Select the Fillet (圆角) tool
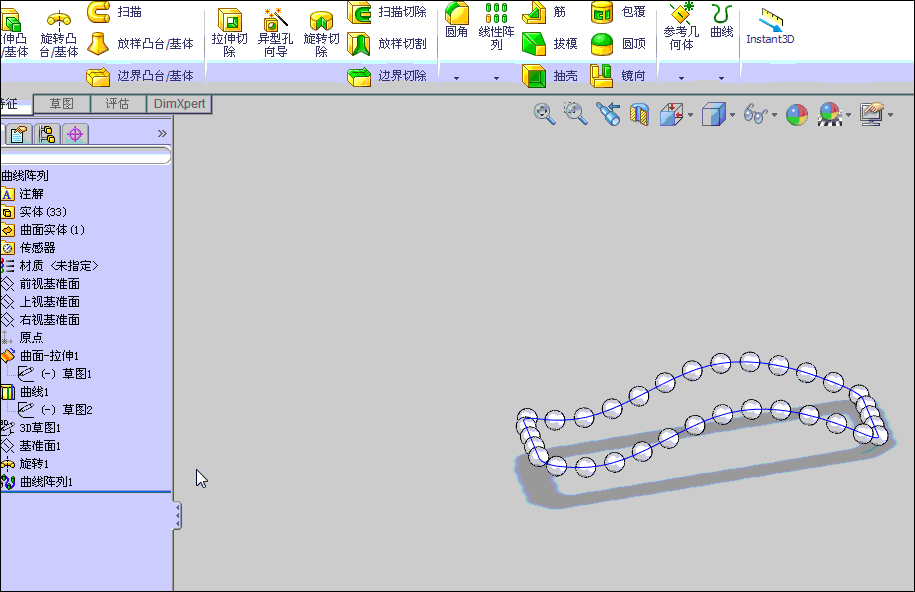The height and width of the screenshot is (592, 915). 456,20
